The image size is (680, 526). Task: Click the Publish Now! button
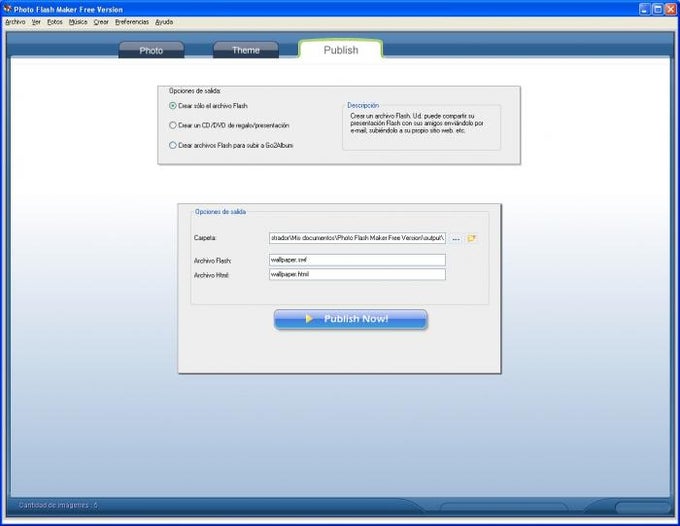pyautogui.click(x=351, y=319)
